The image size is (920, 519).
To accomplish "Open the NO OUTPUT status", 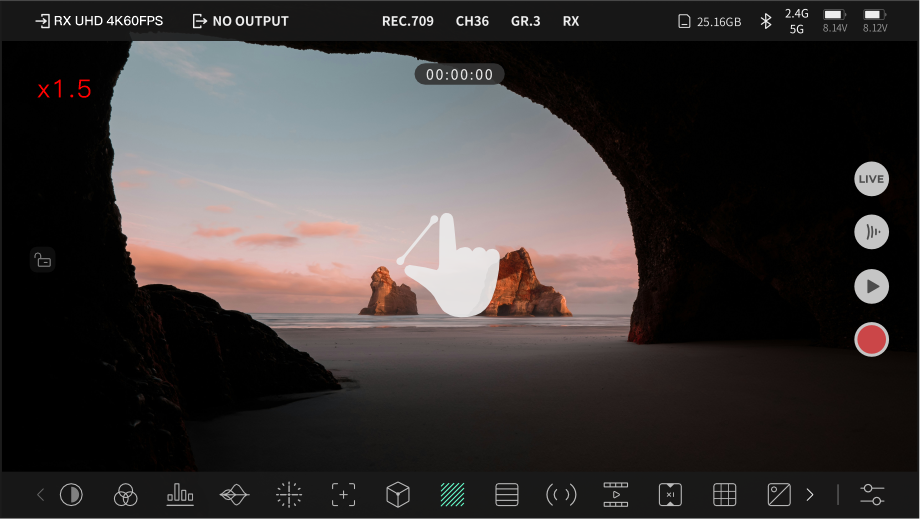I will click(241, 21).
